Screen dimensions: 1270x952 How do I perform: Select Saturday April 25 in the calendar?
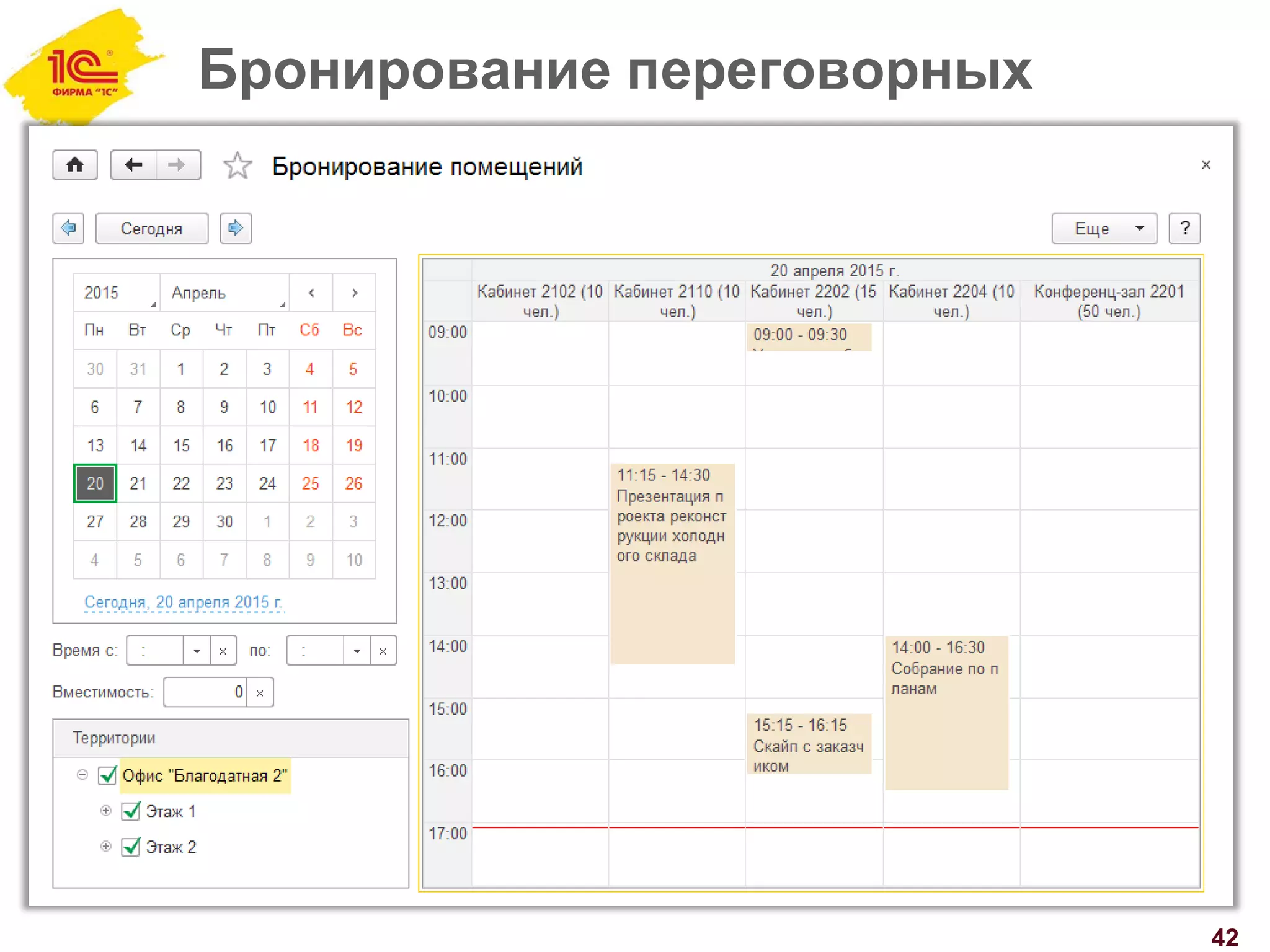pyautogui.click(x=311, y=483)
